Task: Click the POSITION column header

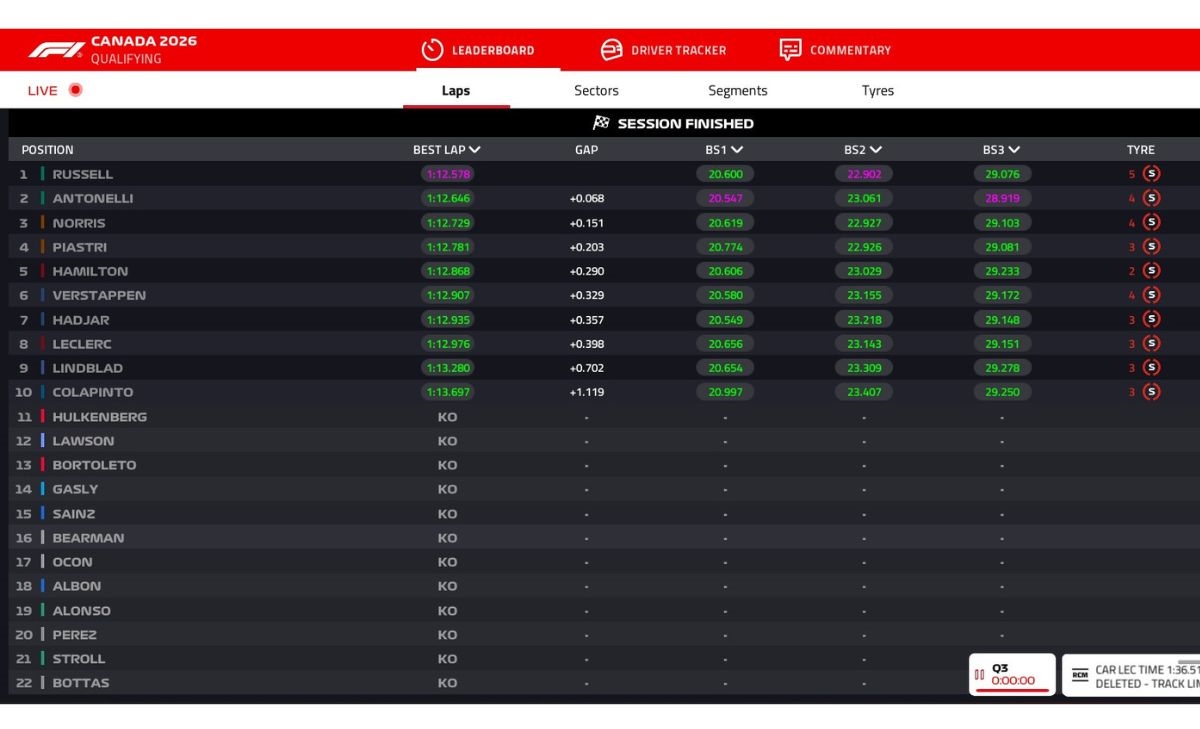Action: click(47, 150)
